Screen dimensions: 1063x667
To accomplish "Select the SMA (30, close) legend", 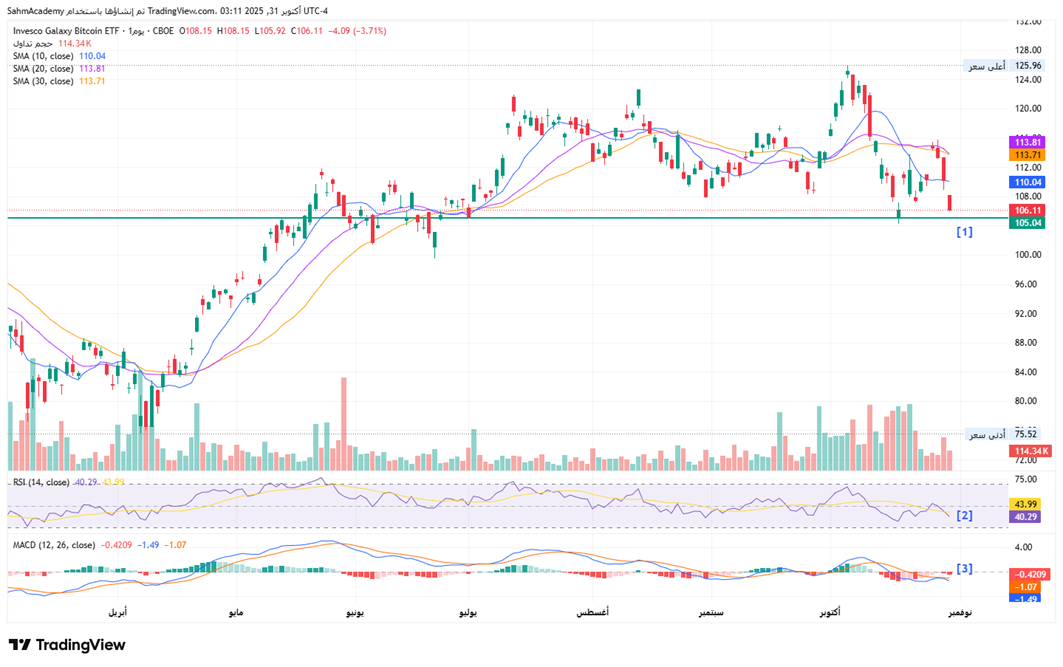I will (x=43, y=81).
